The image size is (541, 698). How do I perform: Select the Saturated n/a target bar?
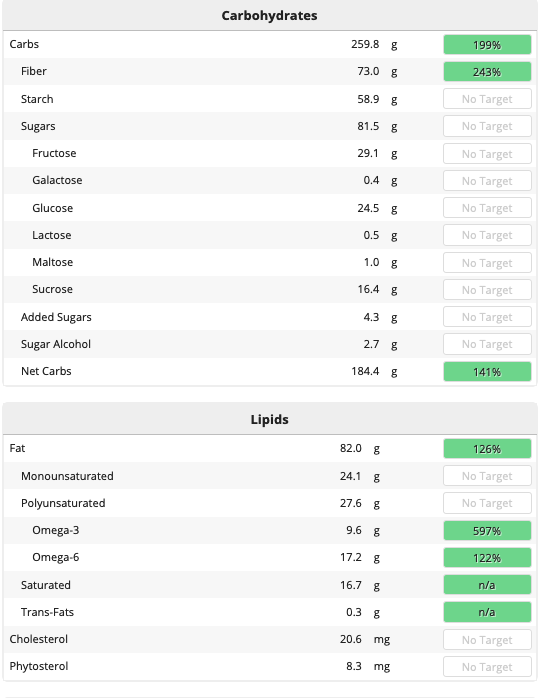click(487, 585)
